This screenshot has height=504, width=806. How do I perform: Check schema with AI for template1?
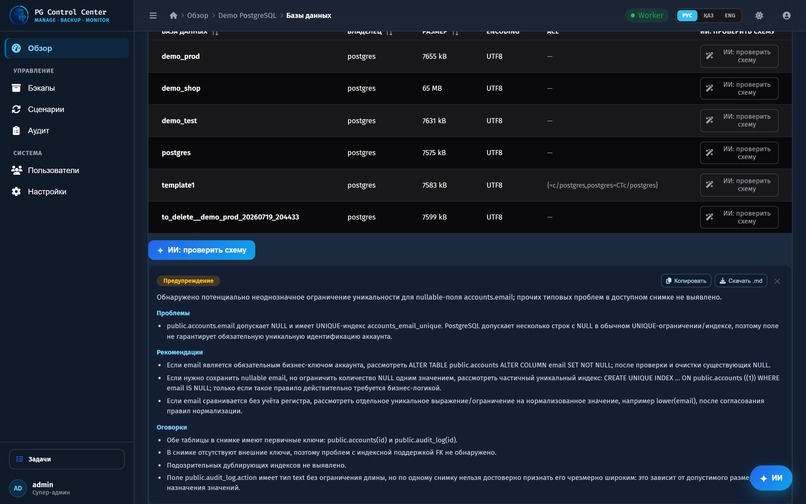click(x=739, y=185)
